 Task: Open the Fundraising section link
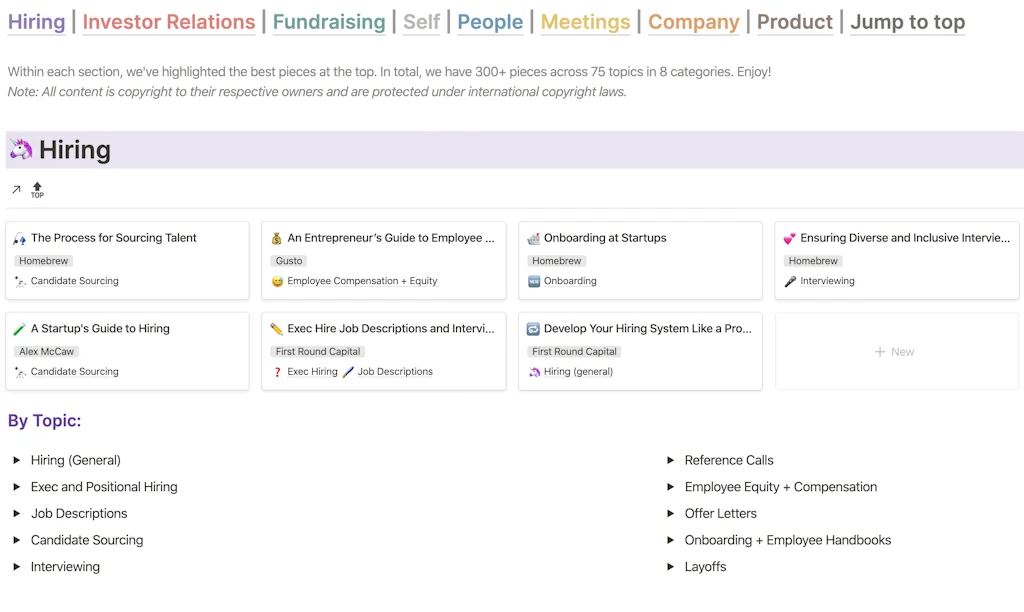(329, 21)
